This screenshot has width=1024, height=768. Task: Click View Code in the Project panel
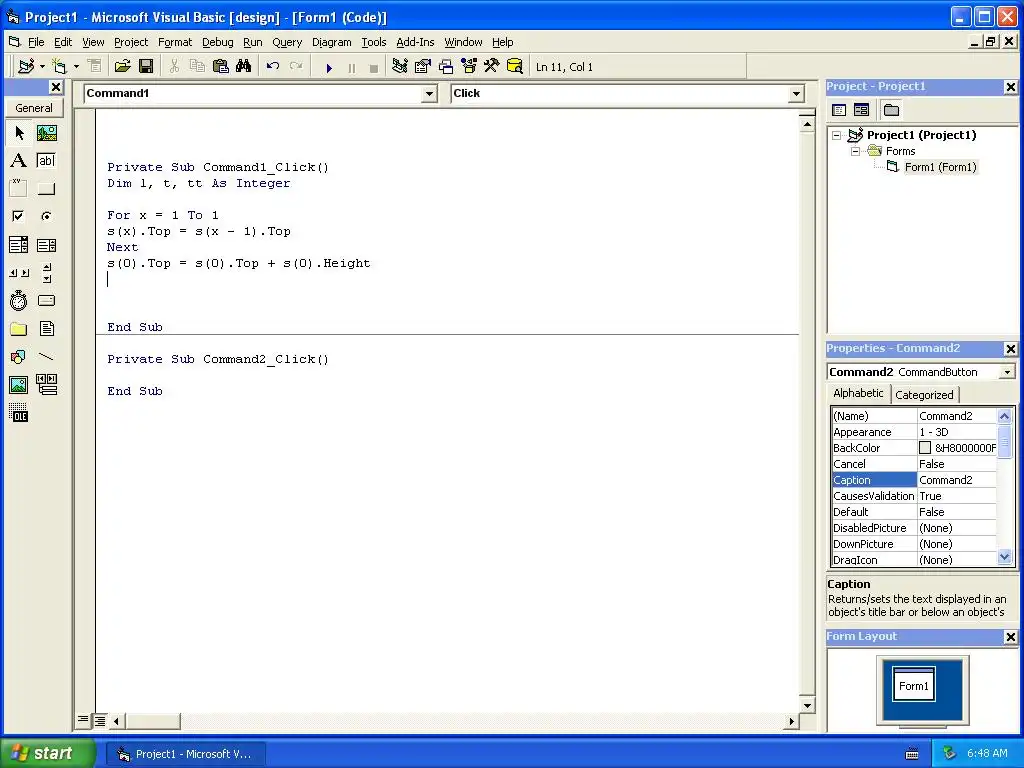(839, 110)
